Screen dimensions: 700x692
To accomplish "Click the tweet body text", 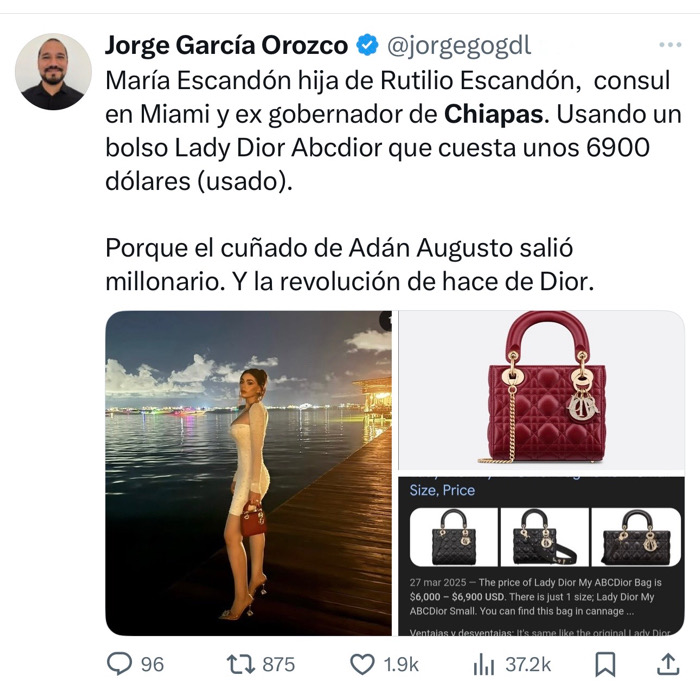I will 393,181.
